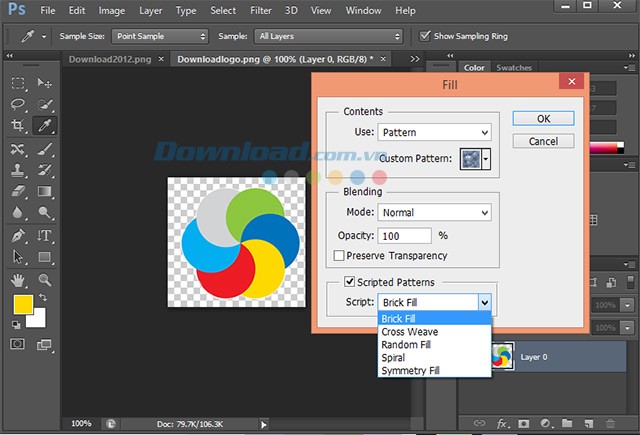Toggle Show Sampling Ring checkbox
Viewport: 640px width, 435px height.
pyautogui.click(x=425, y=36)
